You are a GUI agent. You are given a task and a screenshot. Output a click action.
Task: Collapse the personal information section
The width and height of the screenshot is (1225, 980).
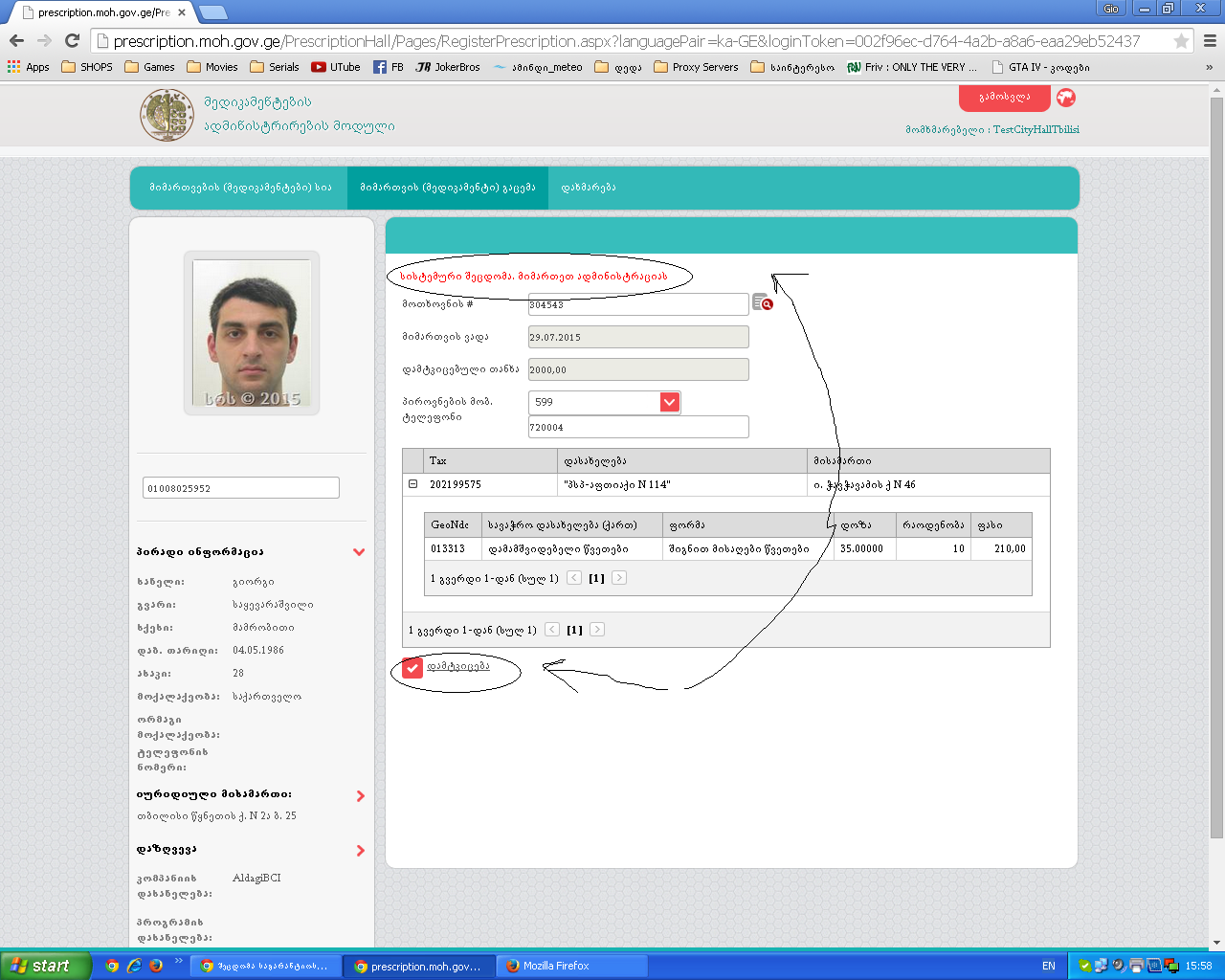coord(359,552)
